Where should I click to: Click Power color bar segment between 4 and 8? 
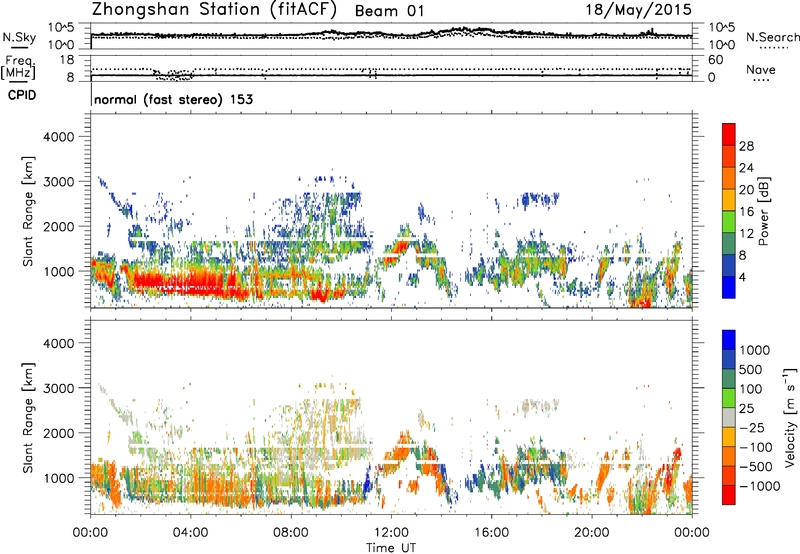pyautogui.click(x=729, y=265)
